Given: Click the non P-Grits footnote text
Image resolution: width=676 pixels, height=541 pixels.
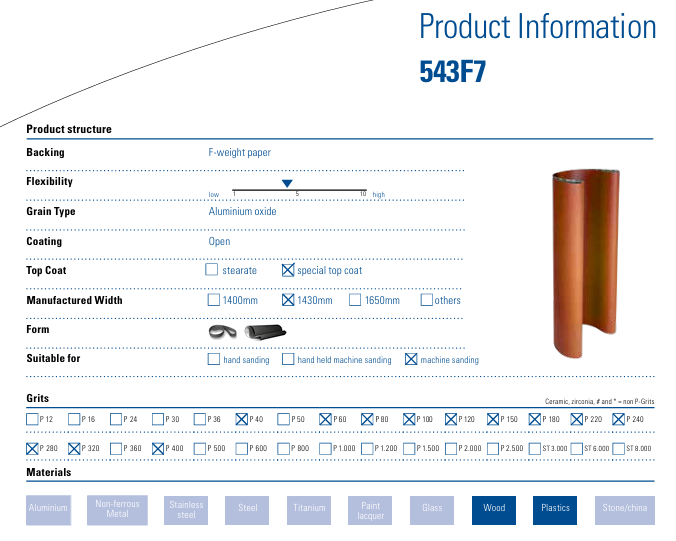Looking at the screenshot, I should [599, 401].
